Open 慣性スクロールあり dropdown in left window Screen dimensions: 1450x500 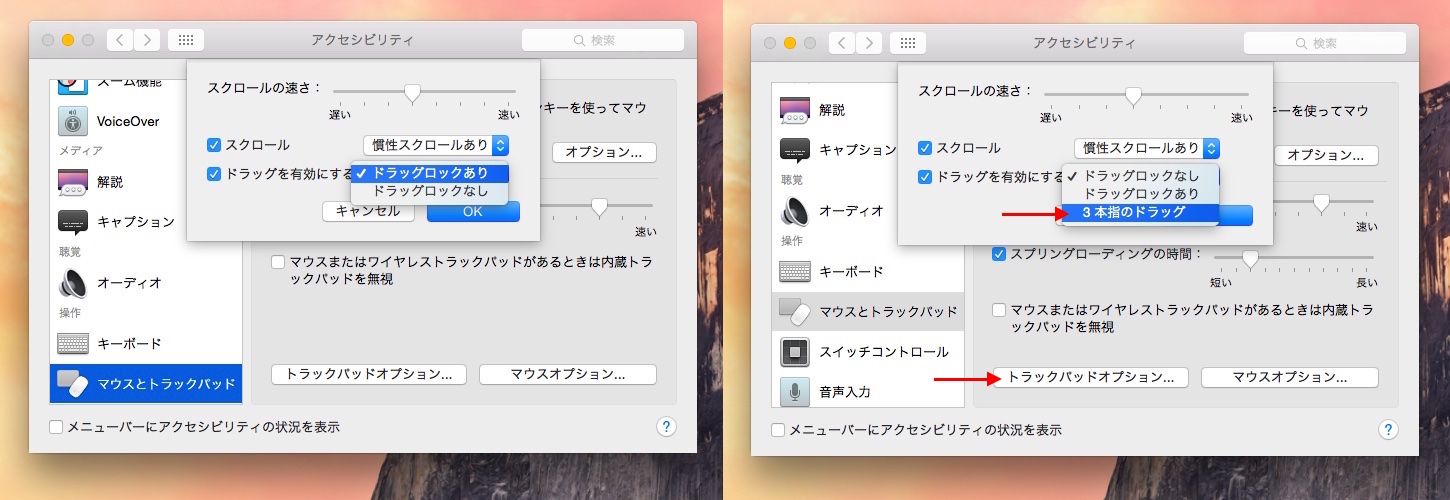436,145
